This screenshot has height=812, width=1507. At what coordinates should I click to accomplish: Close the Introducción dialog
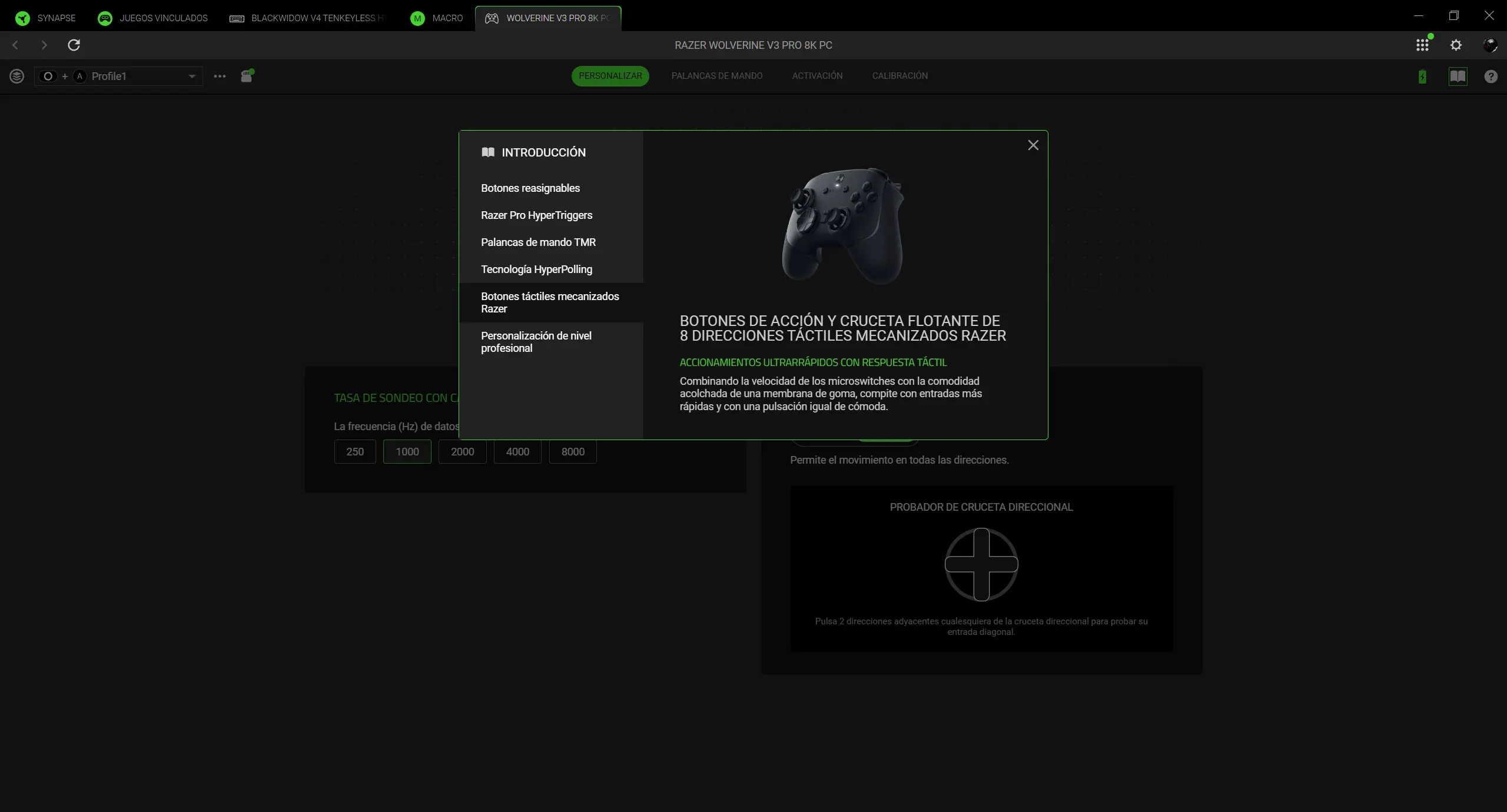click(x=1033, y=145)
